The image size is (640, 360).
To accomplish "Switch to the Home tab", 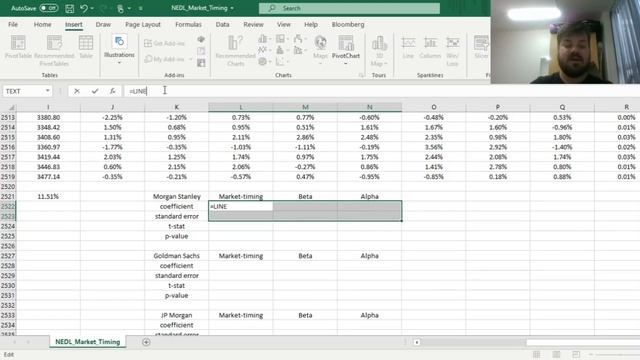I will pyautogui.click(x=42, y=24).
